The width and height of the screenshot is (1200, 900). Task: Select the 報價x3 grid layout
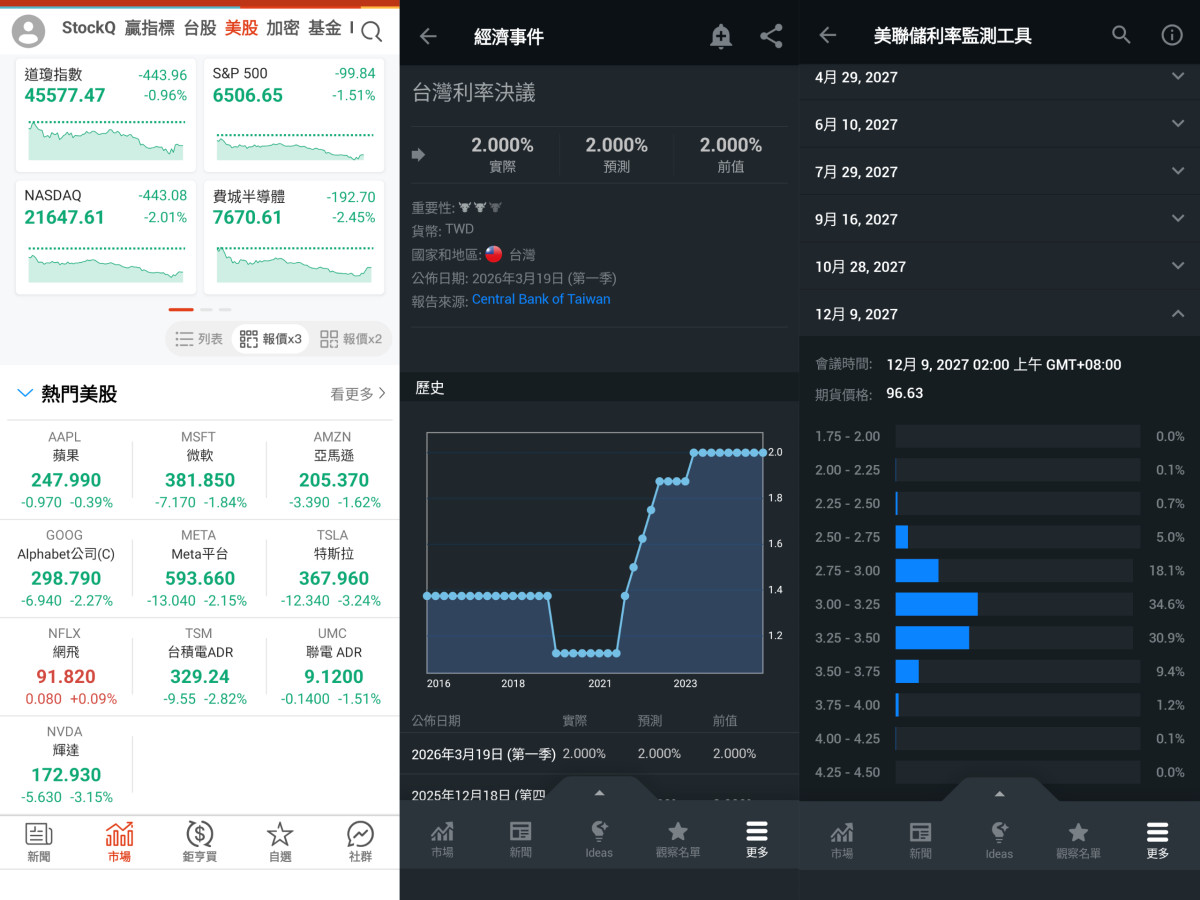[x=270, y=339]
